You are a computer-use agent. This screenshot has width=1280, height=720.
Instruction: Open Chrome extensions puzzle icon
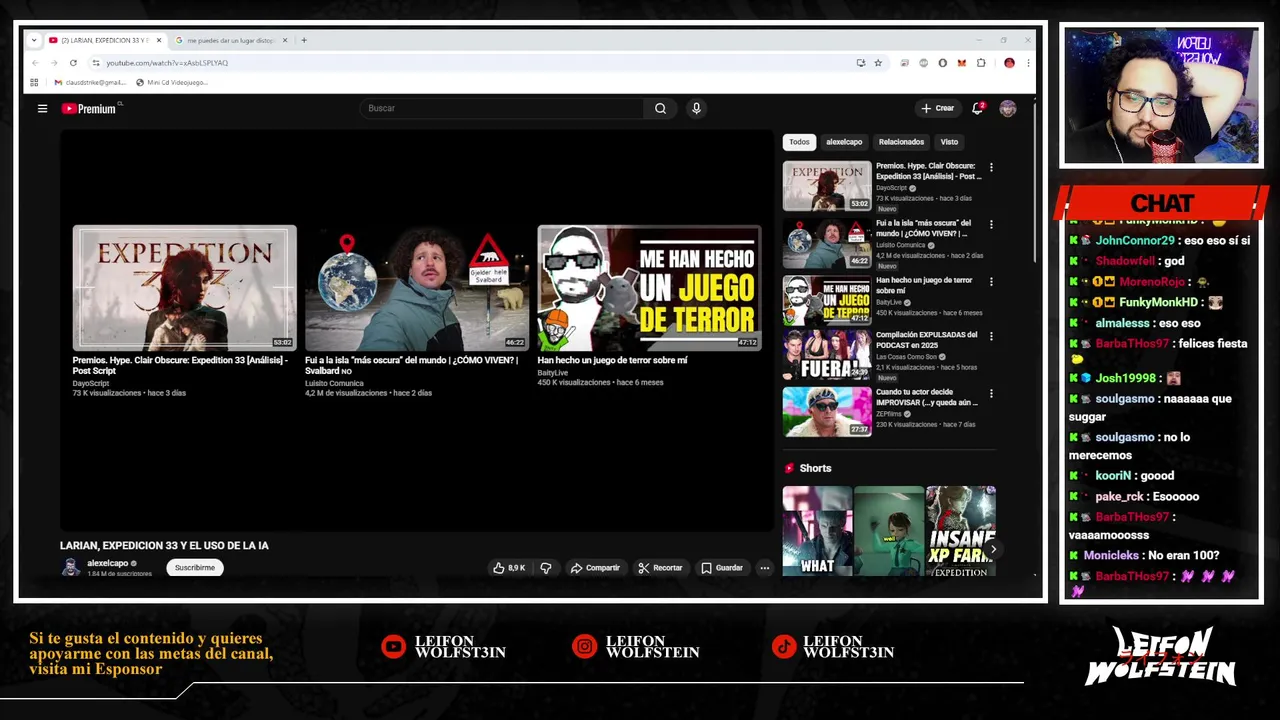(981, 63)
